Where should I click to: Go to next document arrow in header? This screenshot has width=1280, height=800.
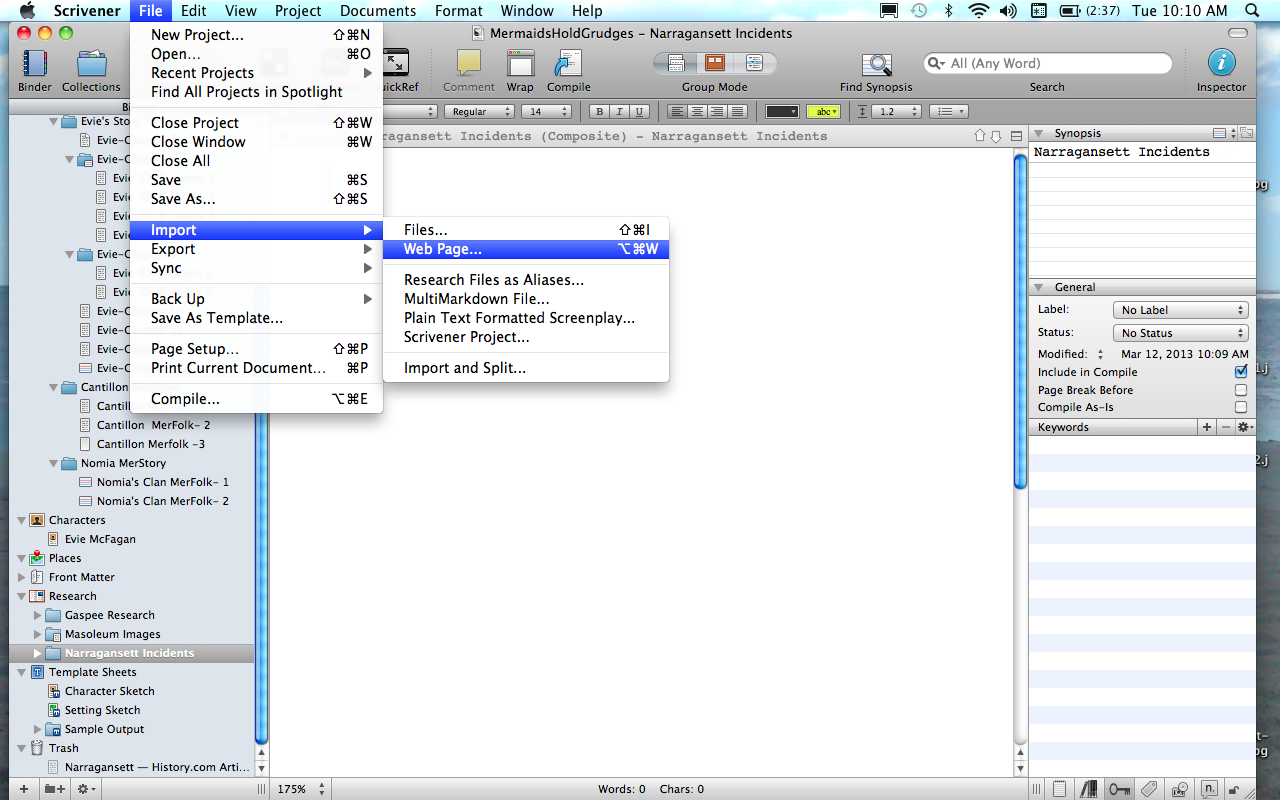coord(996,136)
